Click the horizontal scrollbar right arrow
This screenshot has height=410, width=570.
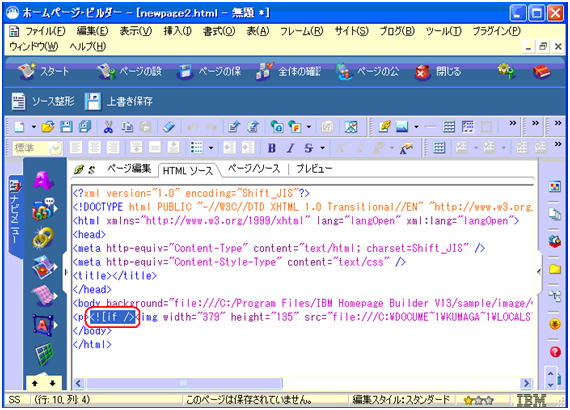(x=526, y=383)
